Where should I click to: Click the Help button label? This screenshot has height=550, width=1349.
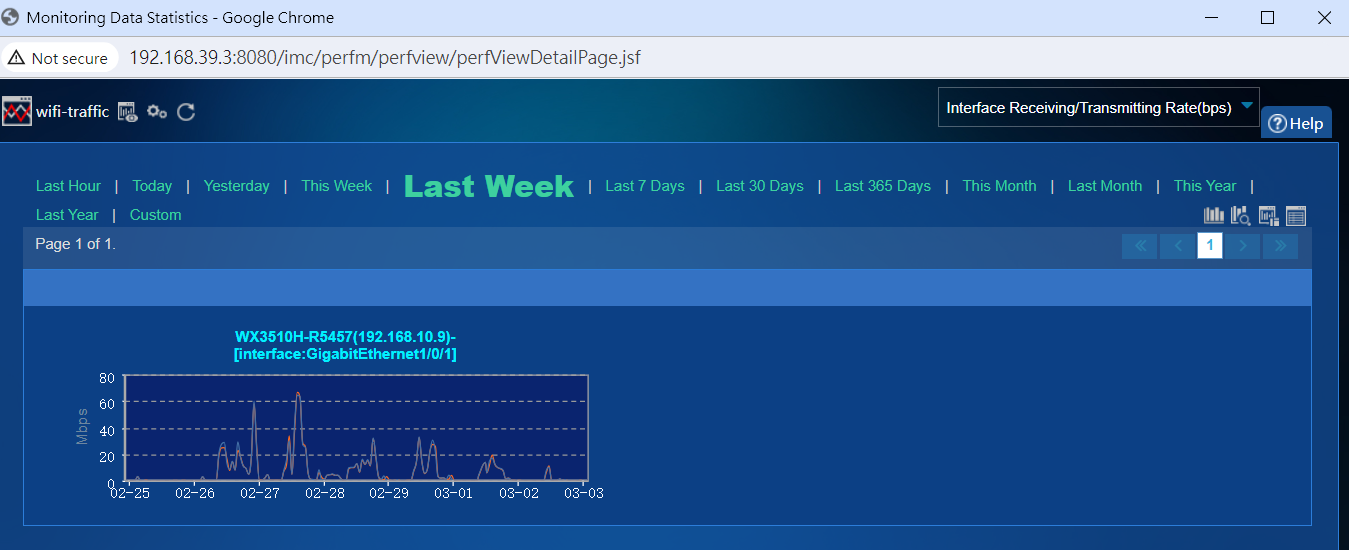tap(1306, 124)
